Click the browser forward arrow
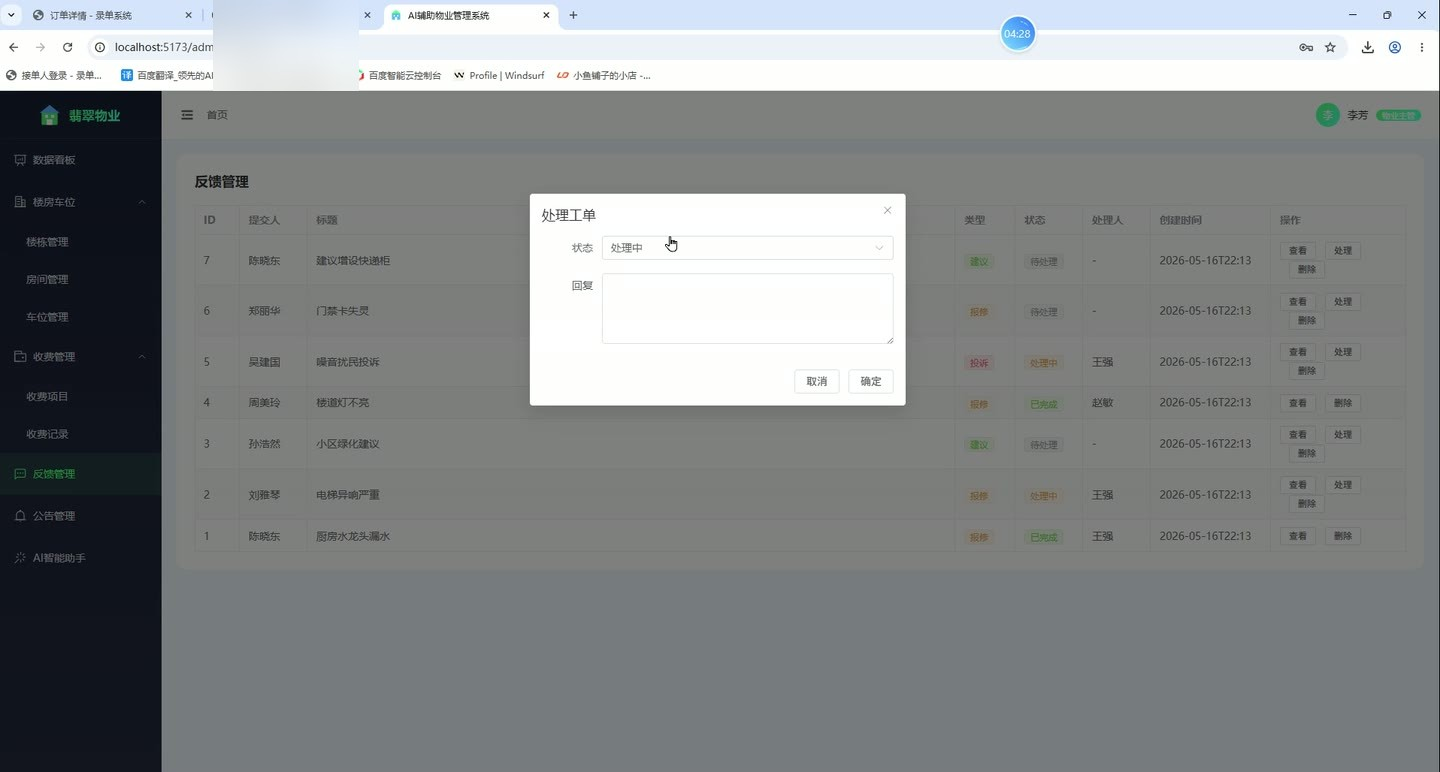Viewport: 1440px width, 772px height. 40,47
